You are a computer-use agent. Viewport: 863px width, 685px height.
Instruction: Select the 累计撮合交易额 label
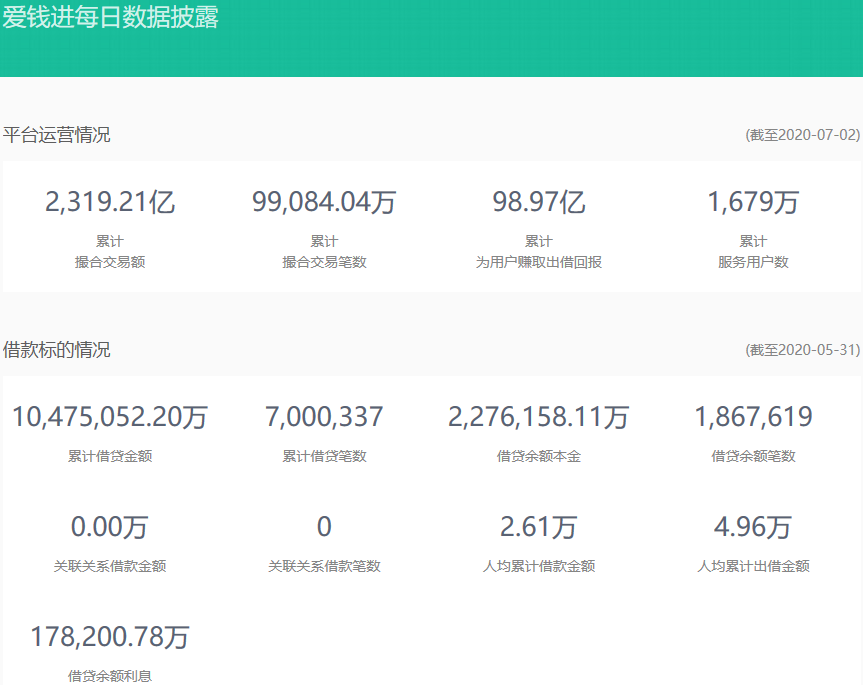click(110, 252)
